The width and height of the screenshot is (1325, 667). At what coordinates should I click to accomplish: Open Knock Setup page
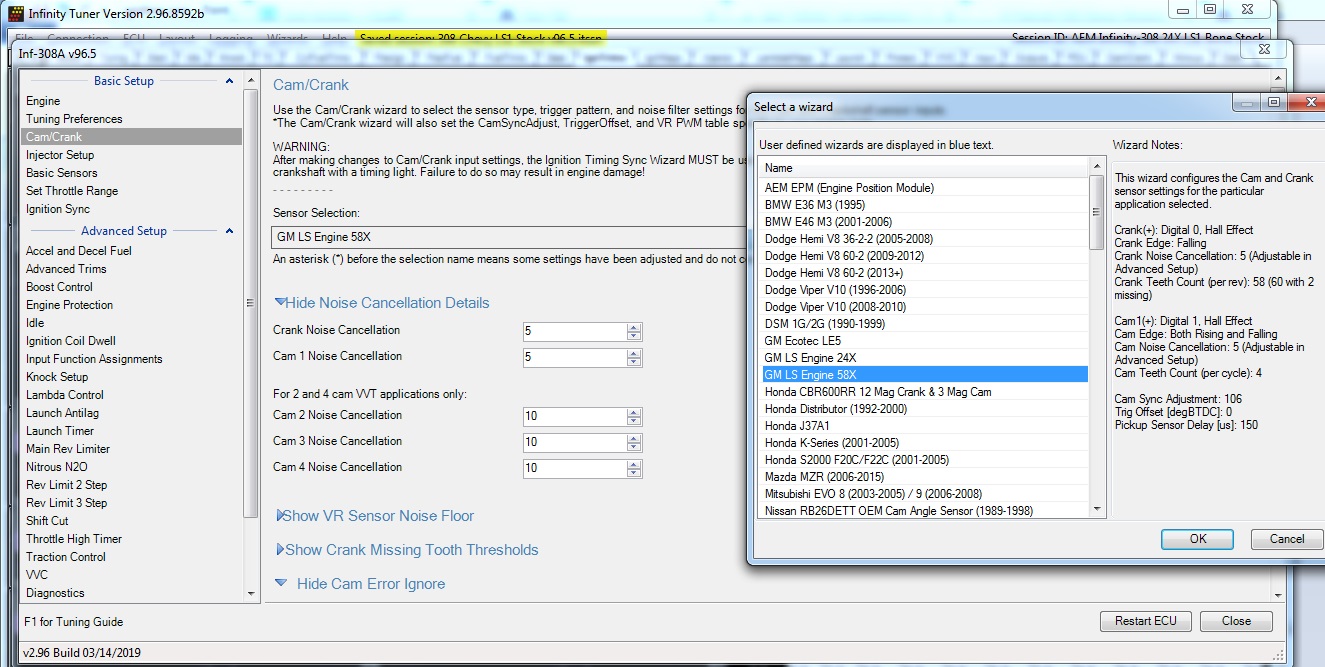pos(57,377)
